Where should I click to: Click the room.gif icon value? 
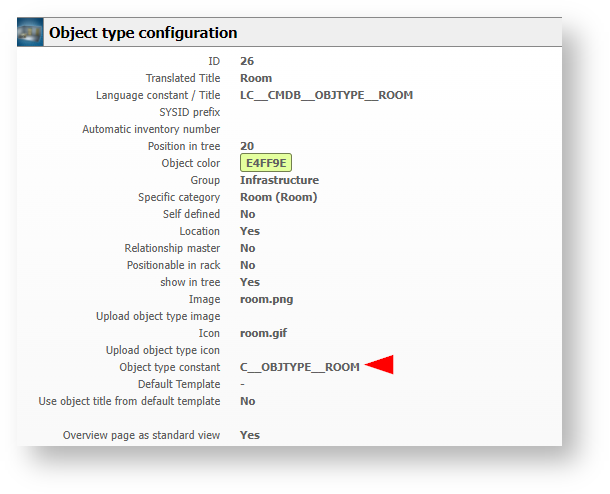[263, 333]
